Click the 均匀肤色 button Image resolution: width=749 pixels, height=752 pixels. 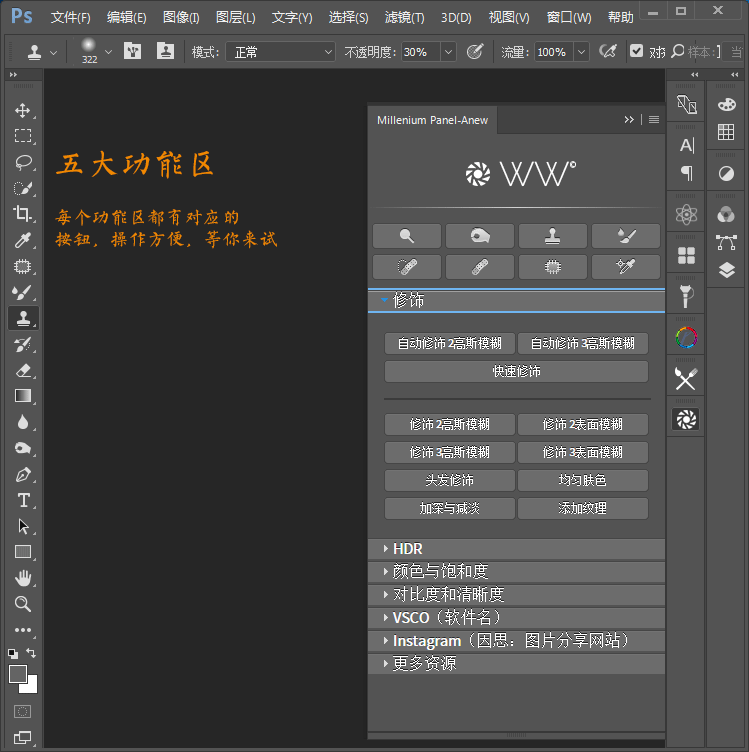[x=583, y=480]
